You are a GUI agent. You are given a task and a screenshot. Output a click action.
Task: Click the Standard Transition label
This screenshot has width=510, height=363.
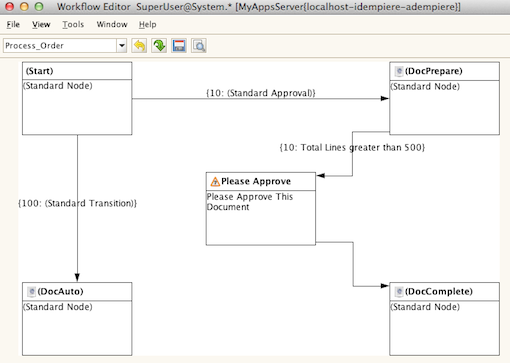click(77, 203)
